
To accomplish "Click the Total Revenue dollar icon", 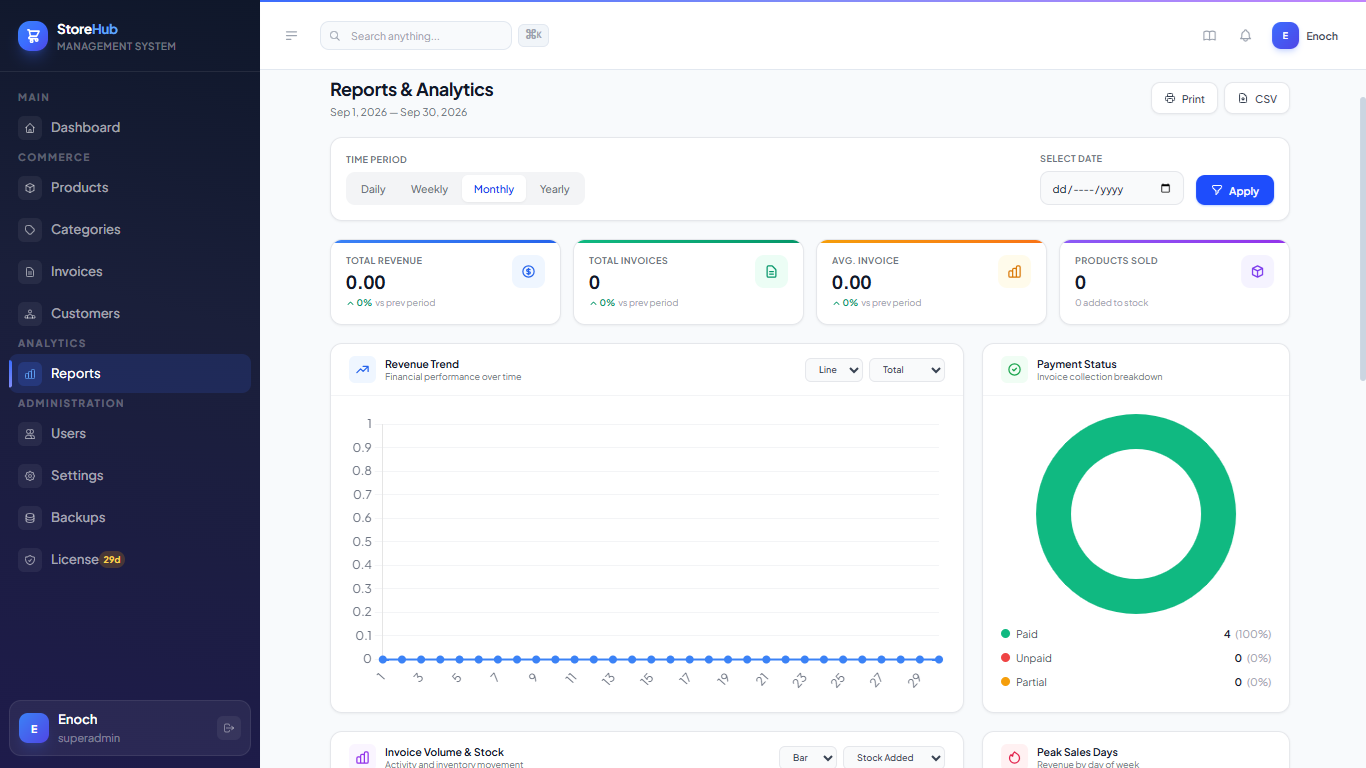I will point(528,271).
